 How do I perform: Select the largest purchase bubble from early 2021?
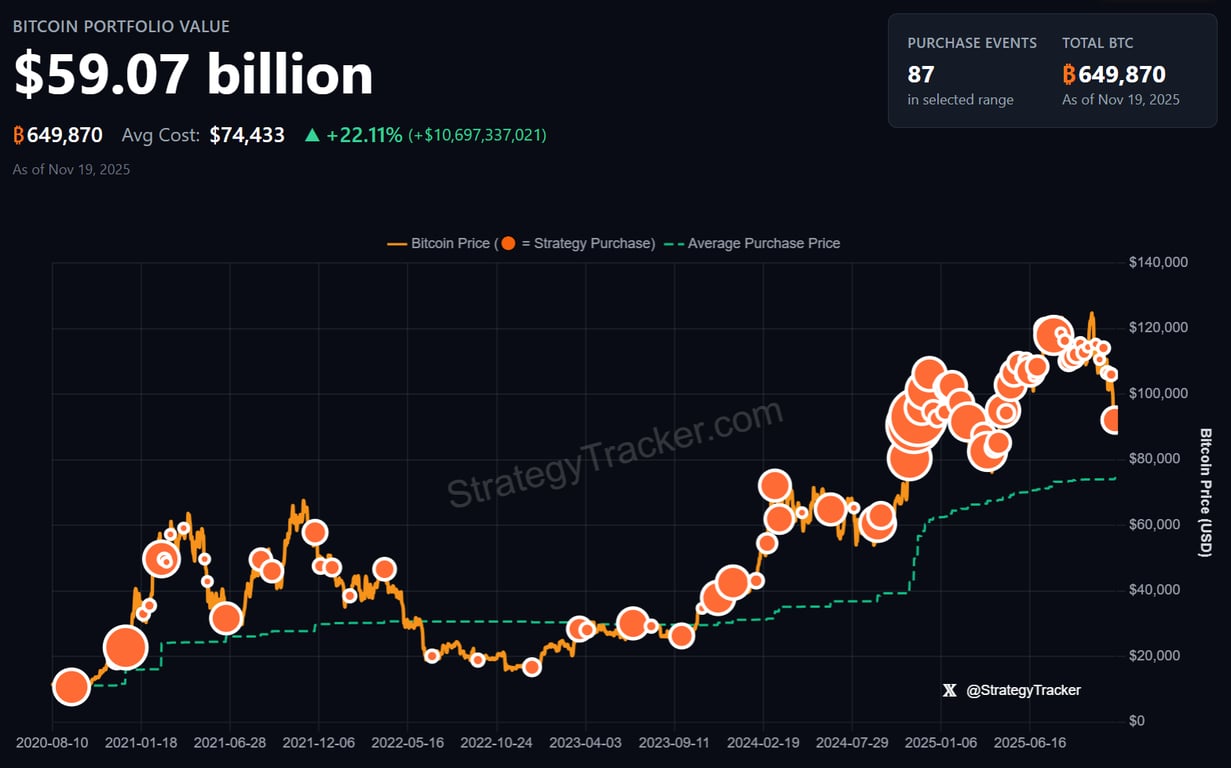tap(126, 647)
